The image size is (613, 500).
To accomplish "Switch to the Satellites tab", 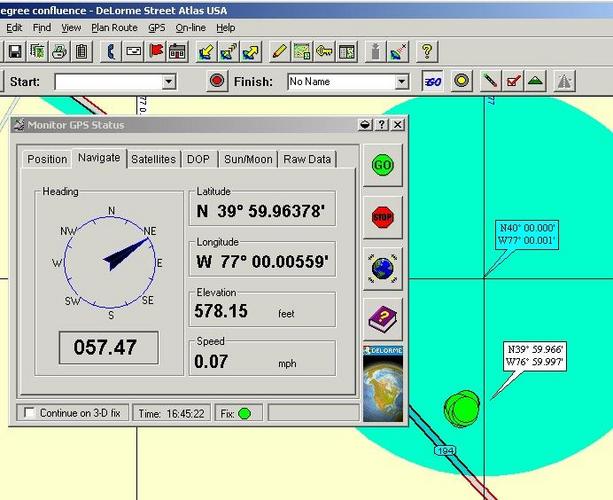I will click(x=153, y=159).
